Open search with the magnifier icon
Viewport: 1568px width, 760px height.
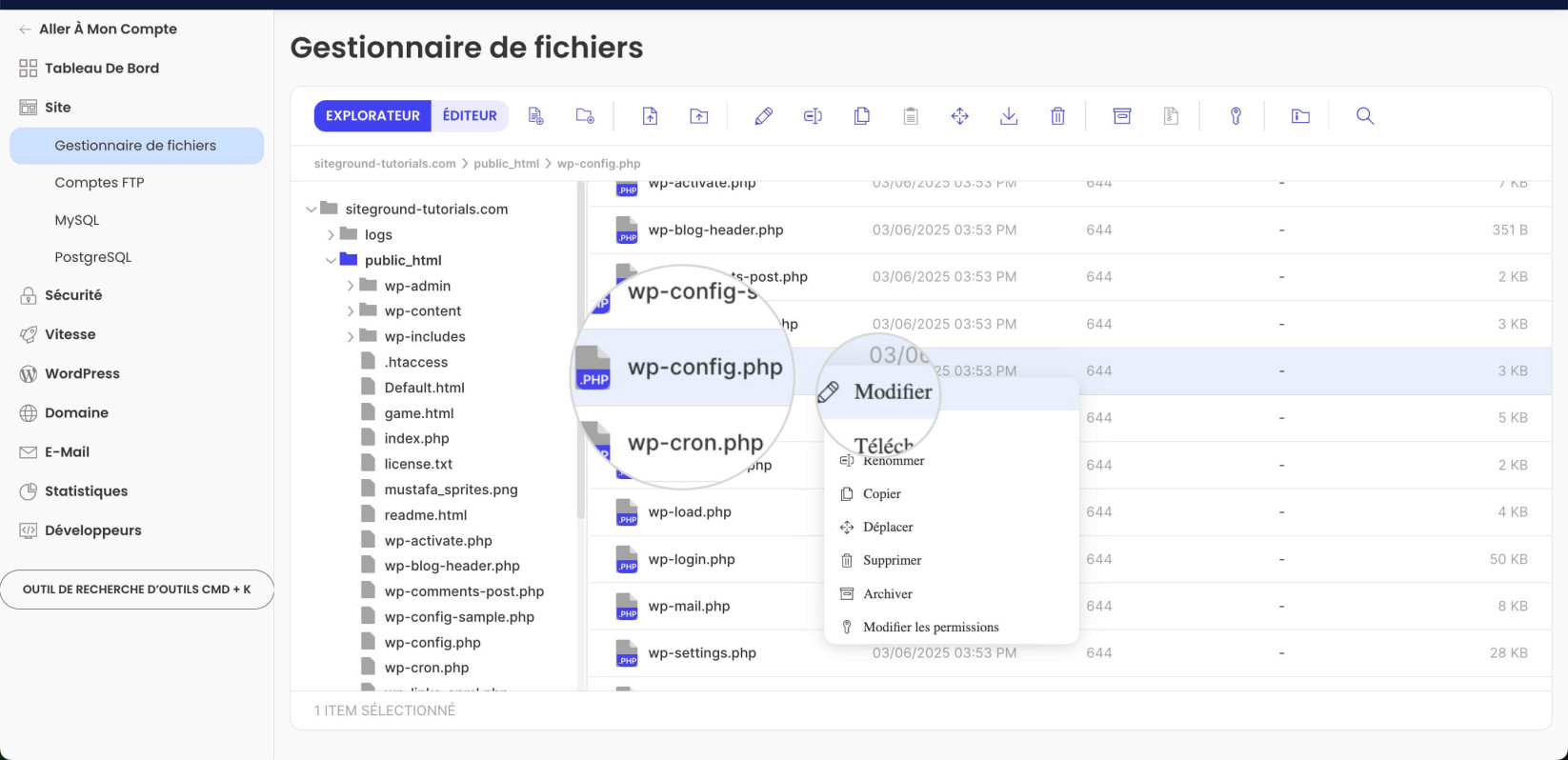[x=1365, y=116]
